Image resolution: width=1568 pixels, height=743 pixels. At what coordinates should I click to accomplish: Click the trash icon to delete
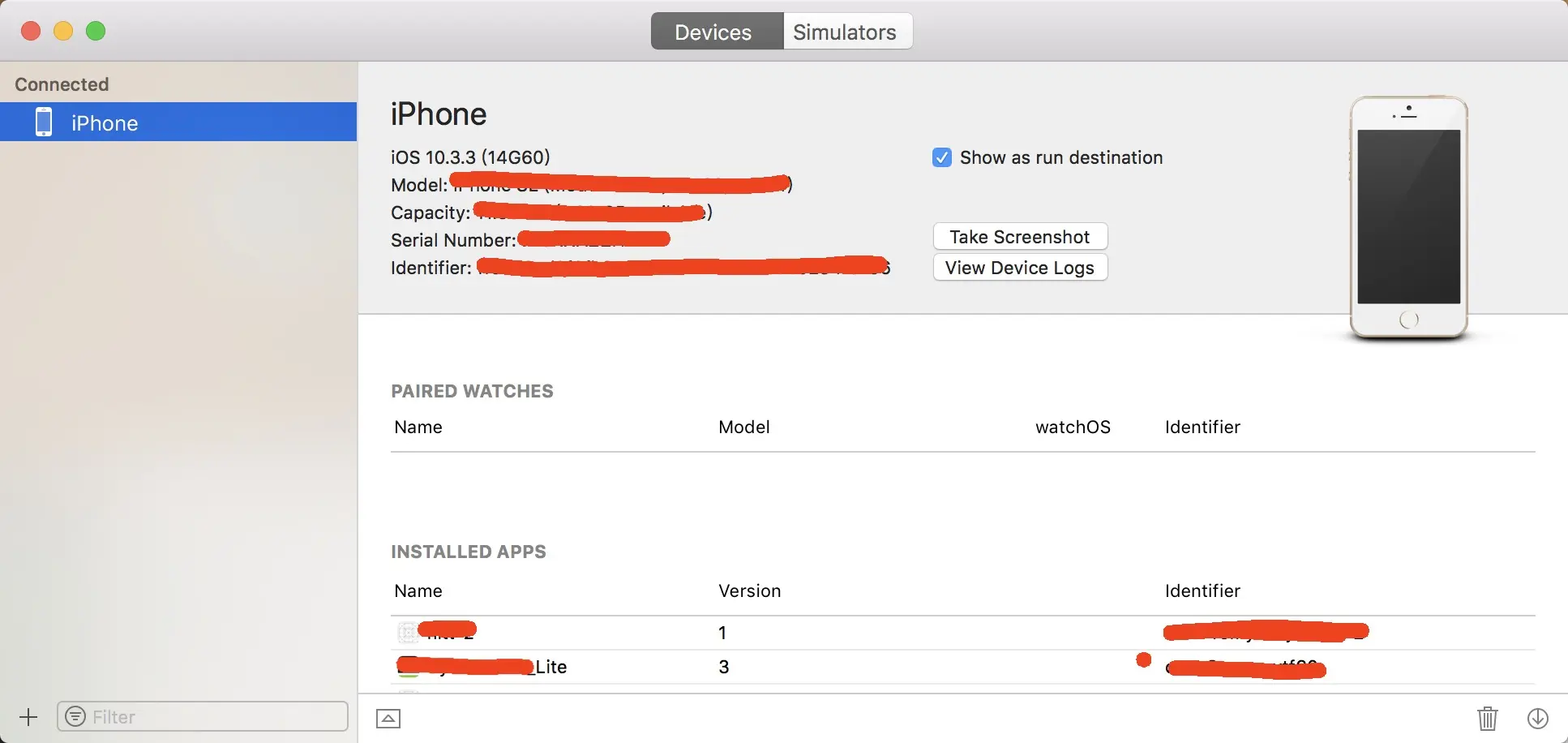point(1488,719)
